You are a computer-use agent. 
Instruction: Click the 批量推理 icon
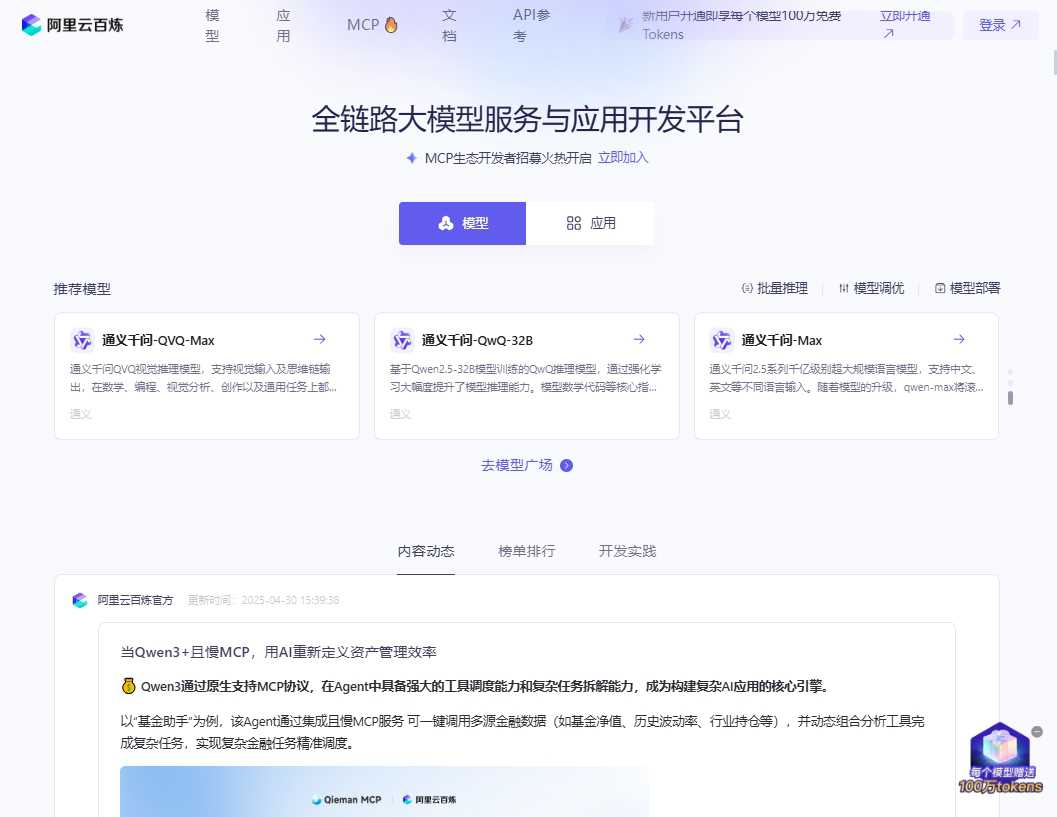[x=747, y=289]
